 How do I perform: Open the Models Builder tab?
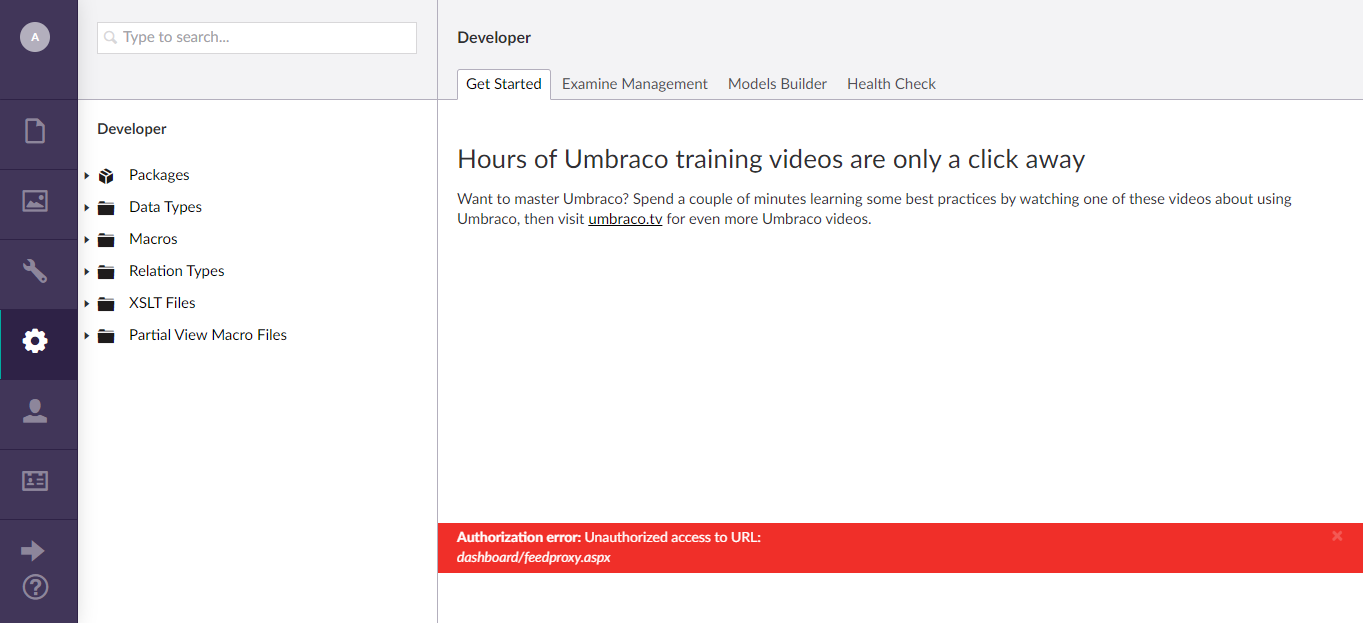(x=777, y=84)
